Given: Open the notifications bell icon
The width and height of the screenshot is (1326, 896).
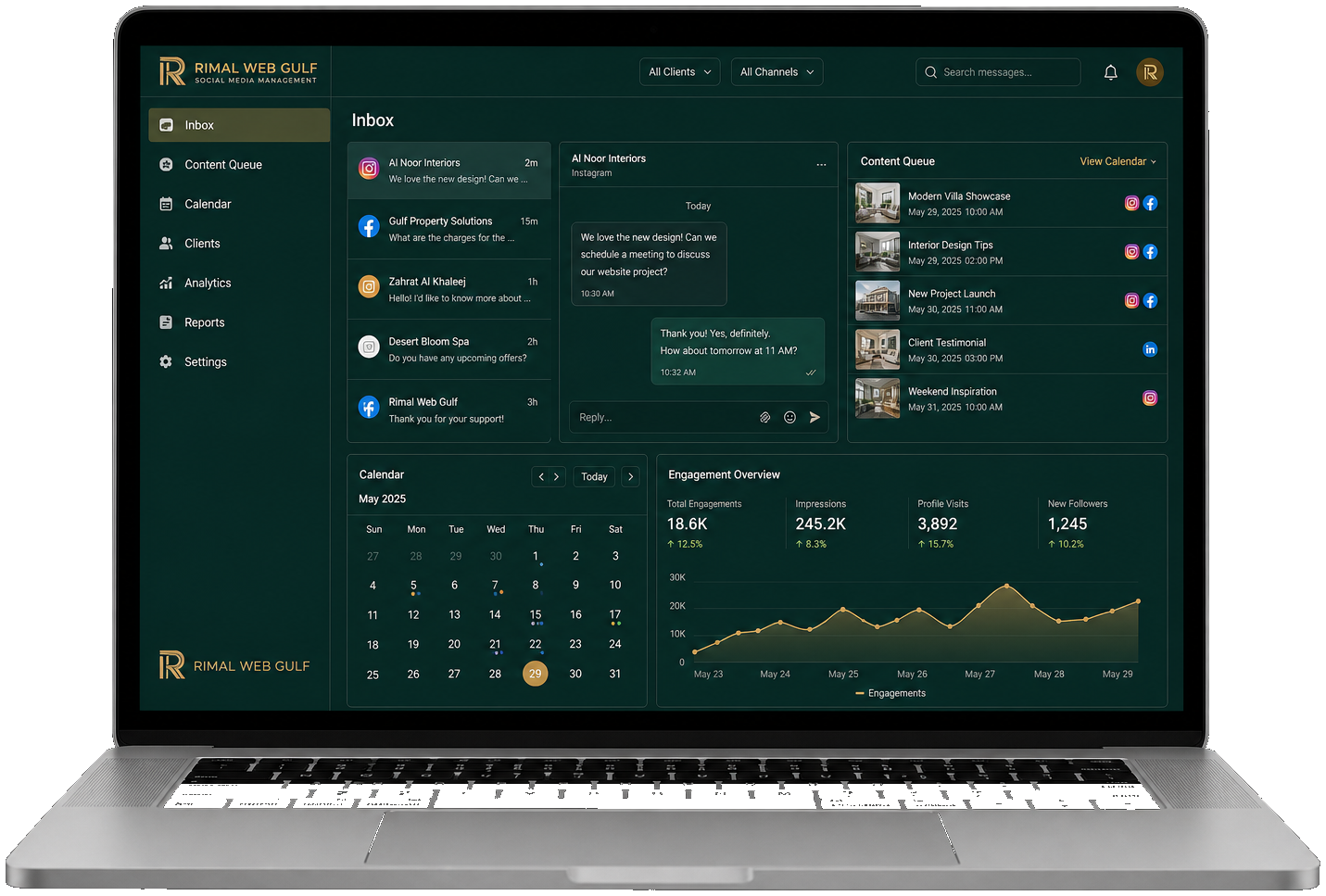Looking at the screenshot, I should coord(1110,72).
